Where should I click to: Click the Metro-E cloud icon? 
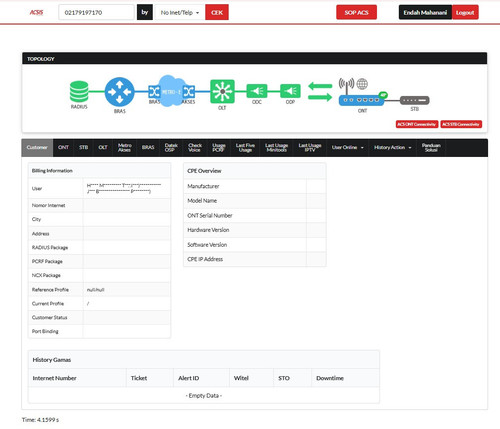pos(171,91)
